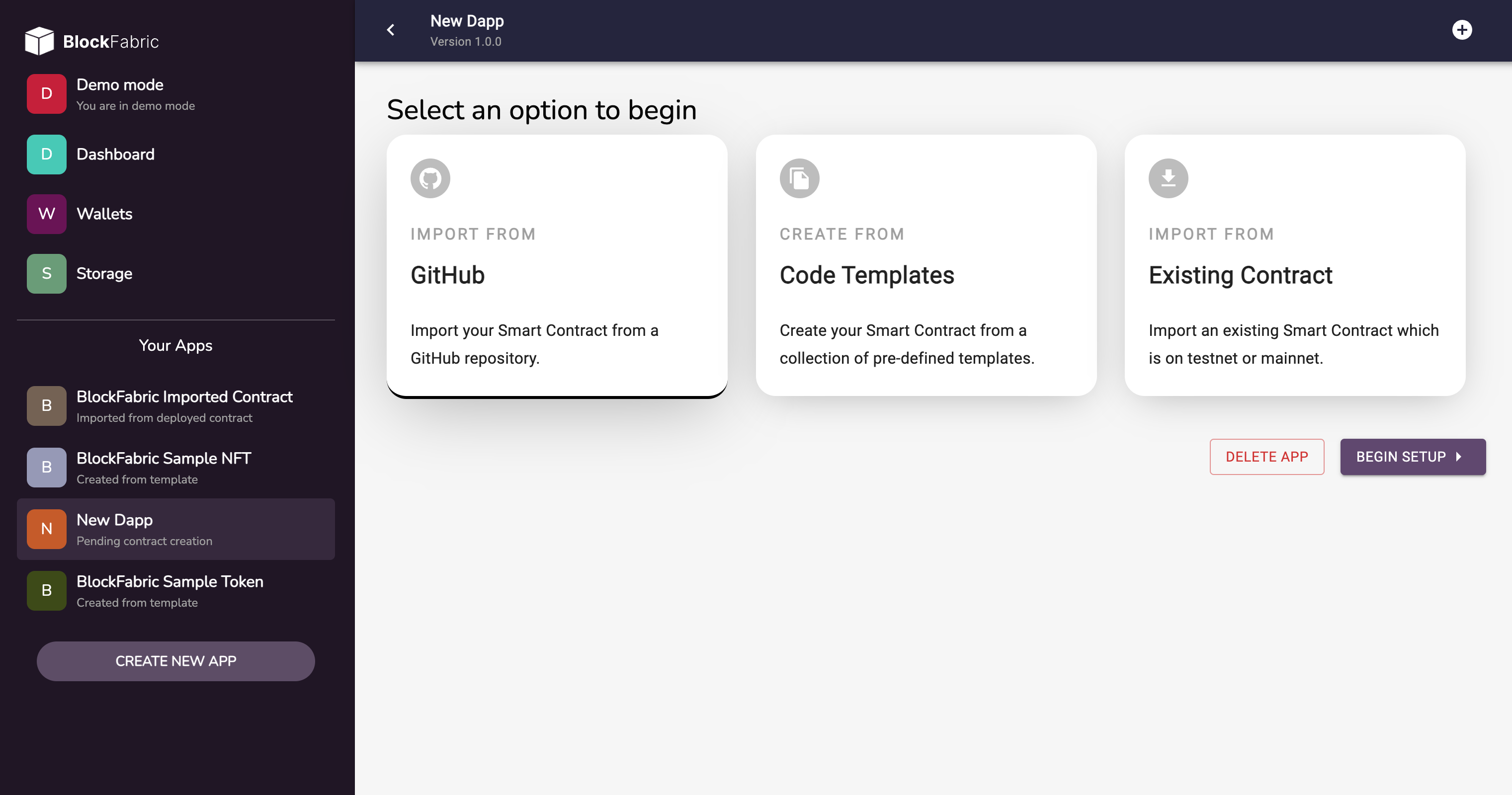This screenshot has height=795, width=1512.
Task: Click the DELETE APP button
Action: [1266, 457]
